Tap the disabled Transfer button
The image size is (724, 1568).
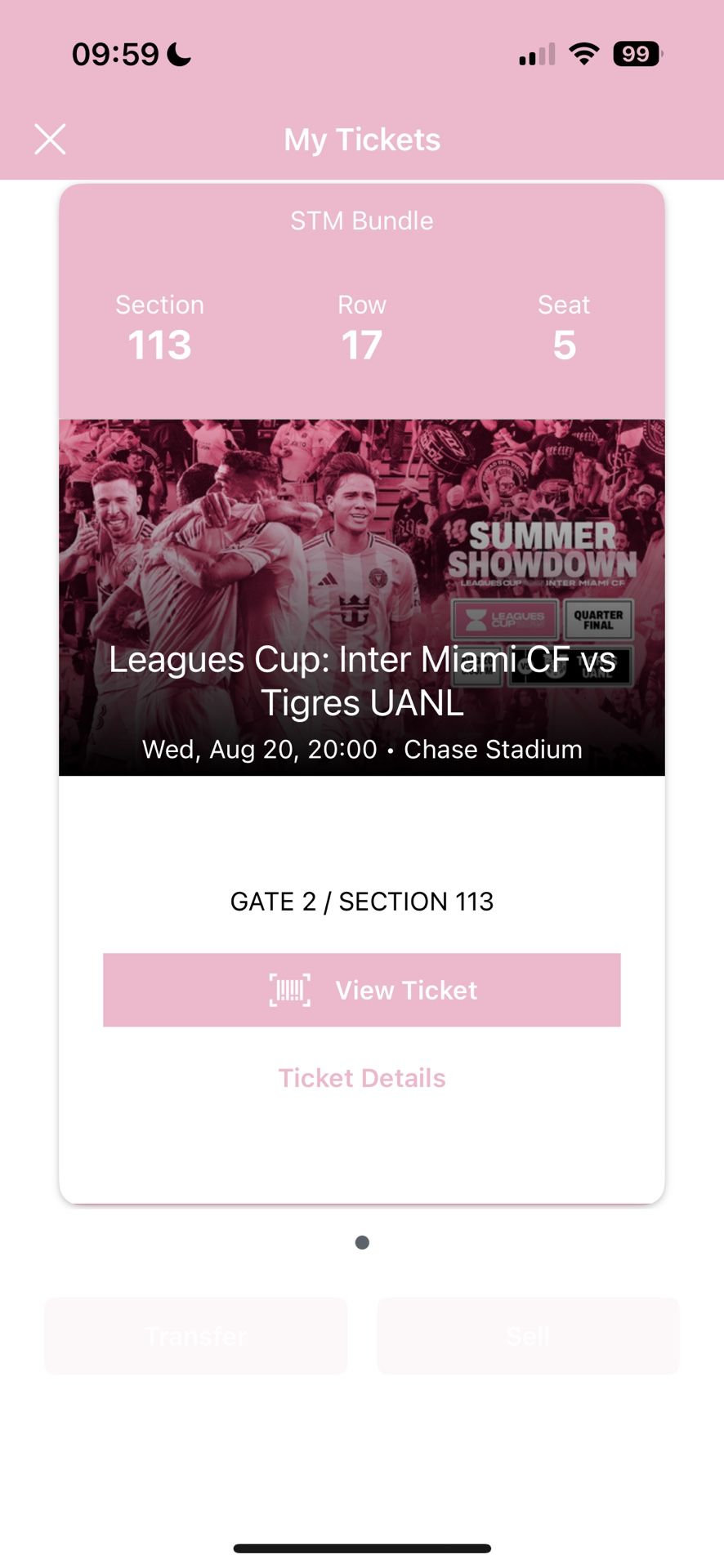coord(195,1335)
